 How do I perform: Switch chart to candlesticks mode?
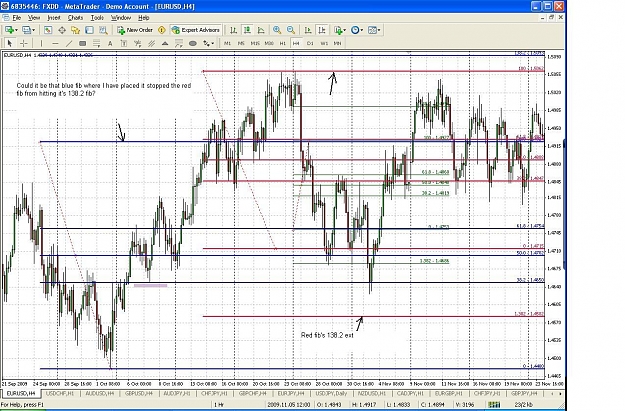click(x=247, y=30)
